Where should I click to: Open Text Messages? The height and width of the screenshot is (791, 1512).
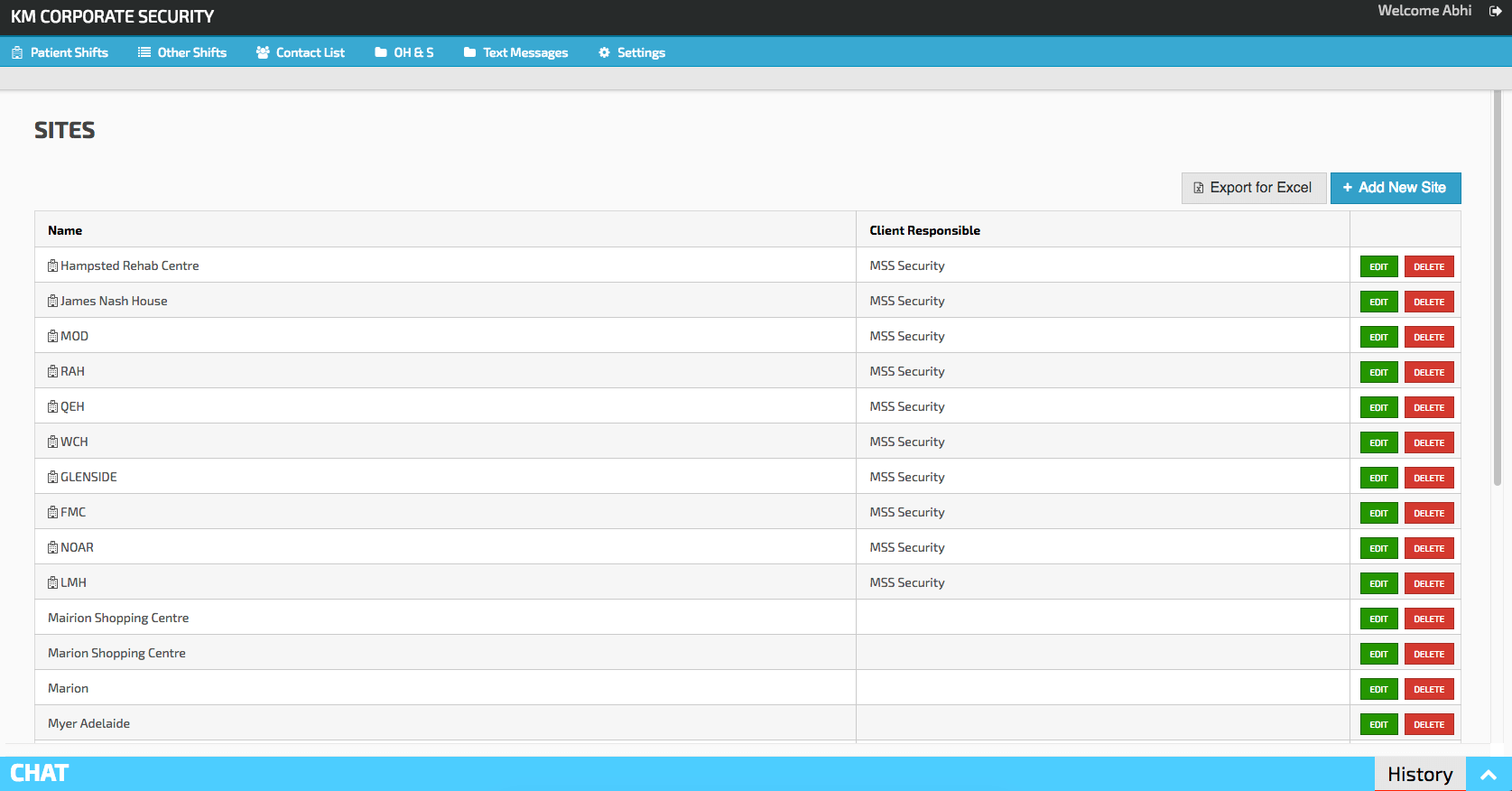tap(516, 52)
